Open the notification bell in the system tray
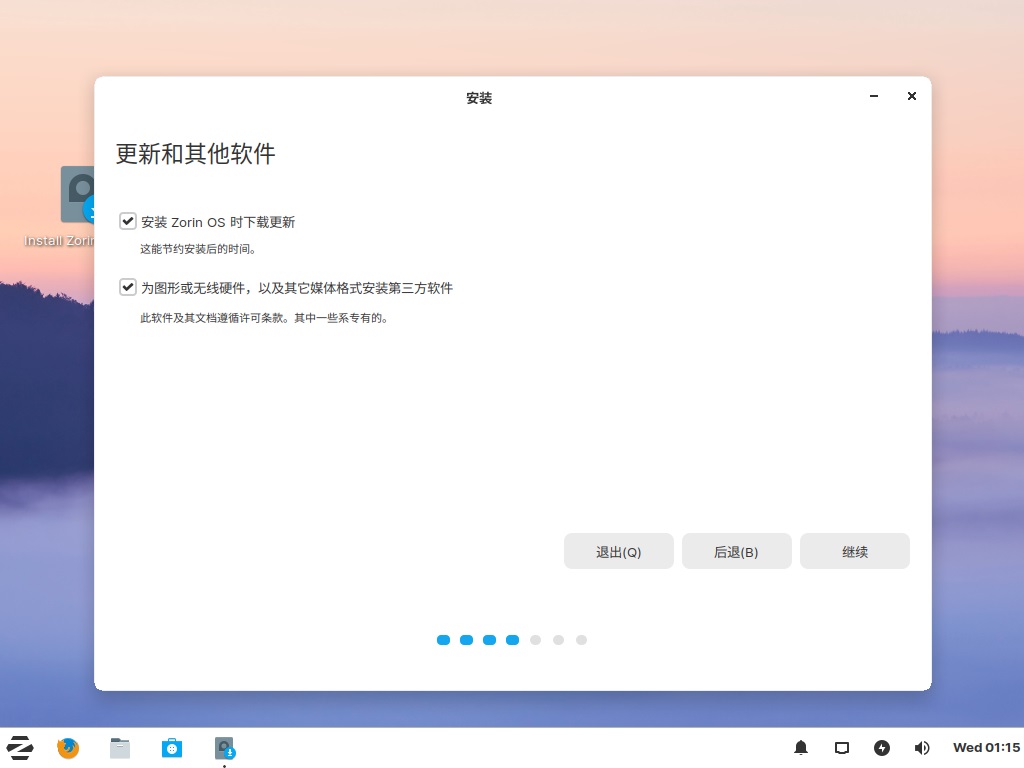 pos(800,747)
